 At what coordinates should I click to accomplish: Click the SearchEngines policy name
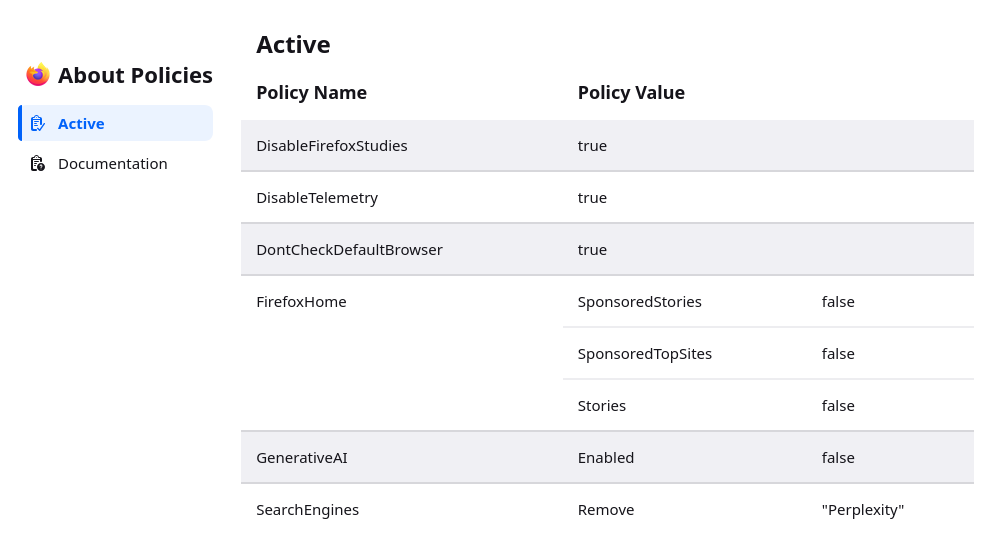pyautogui.click(x=307, y=510)
